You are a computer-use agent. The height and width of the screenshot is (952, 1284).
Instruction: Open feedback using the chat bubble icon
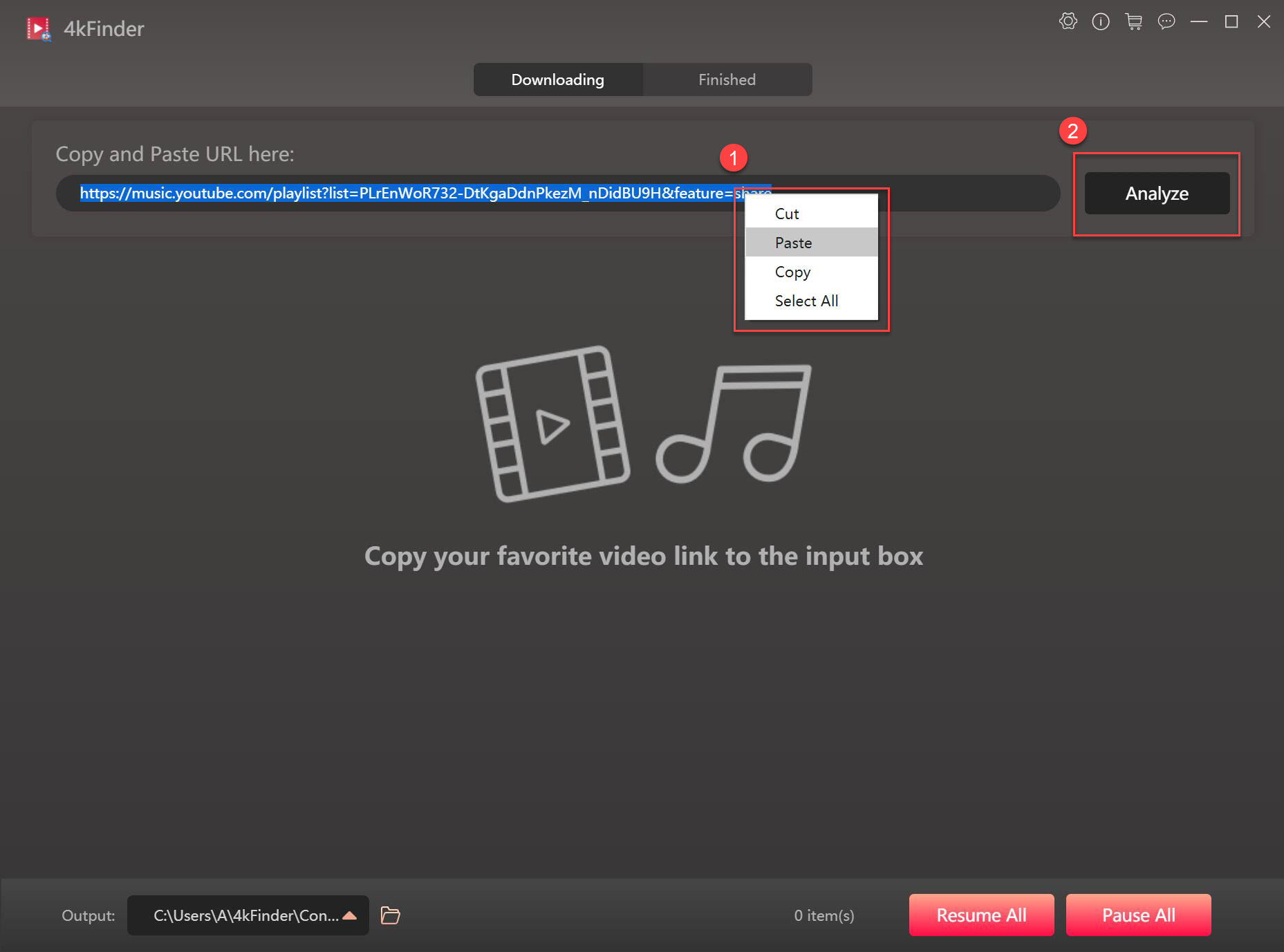[x=1167, y=21]
